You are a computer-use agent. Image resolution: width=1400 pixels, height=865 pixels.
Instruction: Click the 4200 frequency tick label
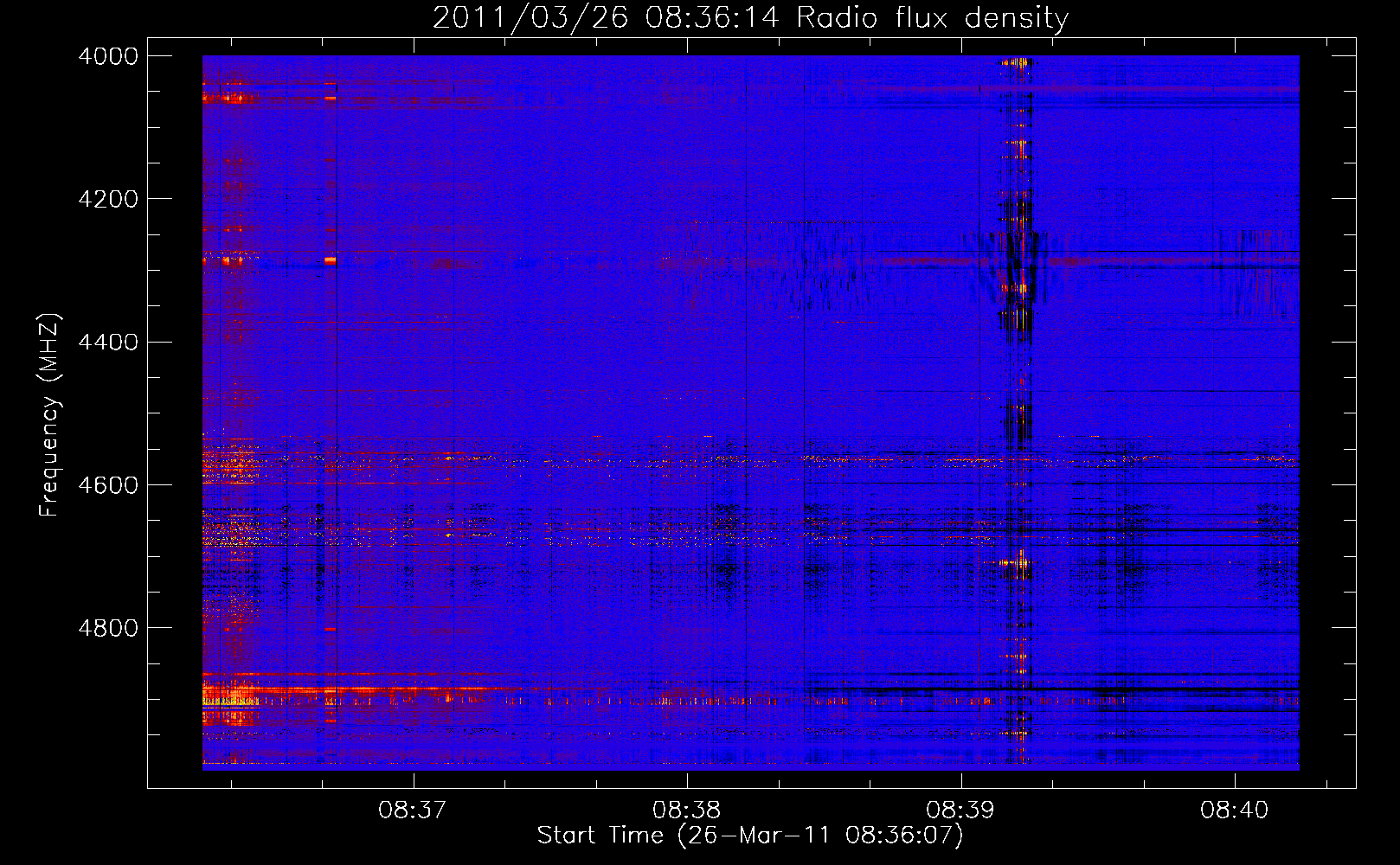pyautogui.click(x=108, y=199)
